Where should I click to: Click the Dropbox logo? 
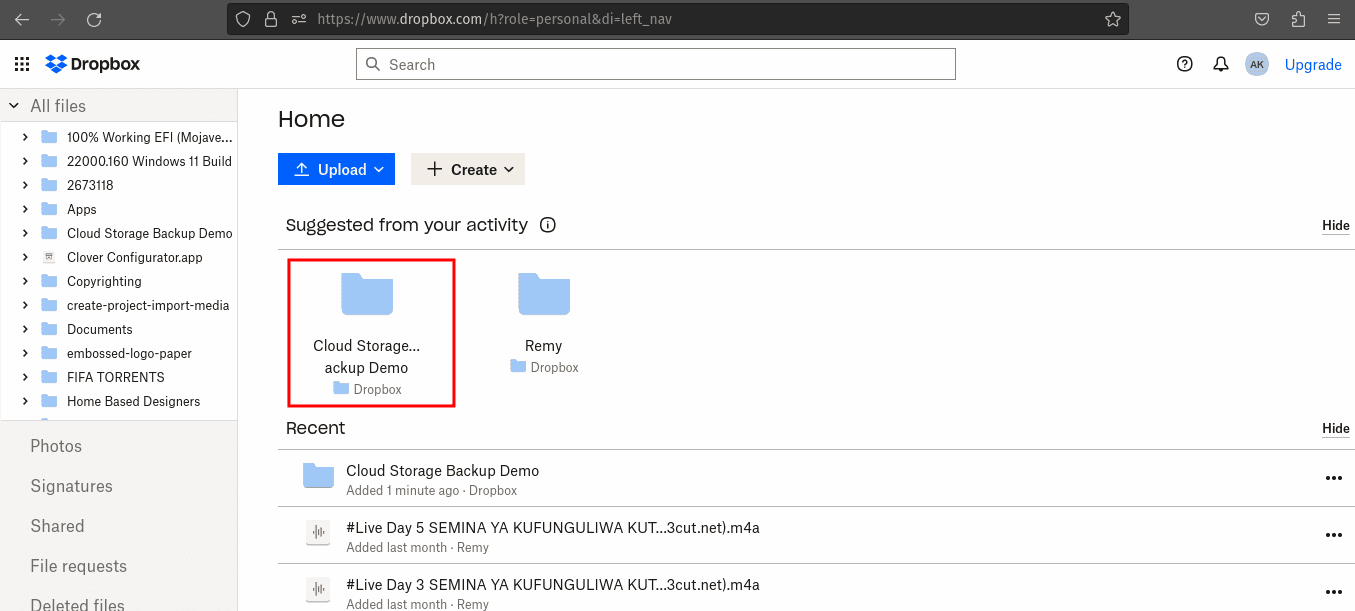[93, 64]
